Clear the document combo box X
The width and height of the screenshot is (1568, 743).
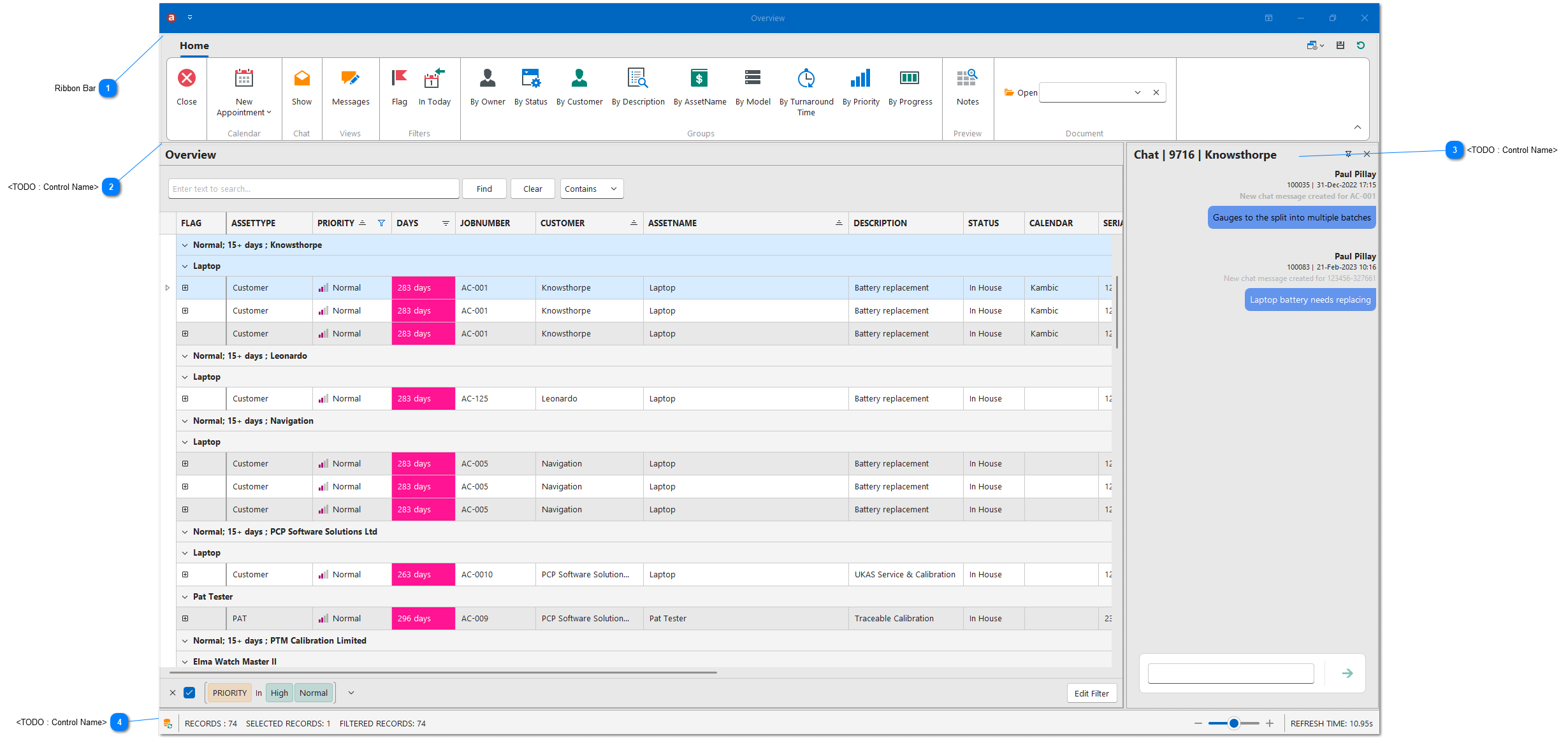pyautogui.click(x=1156, y=92)
